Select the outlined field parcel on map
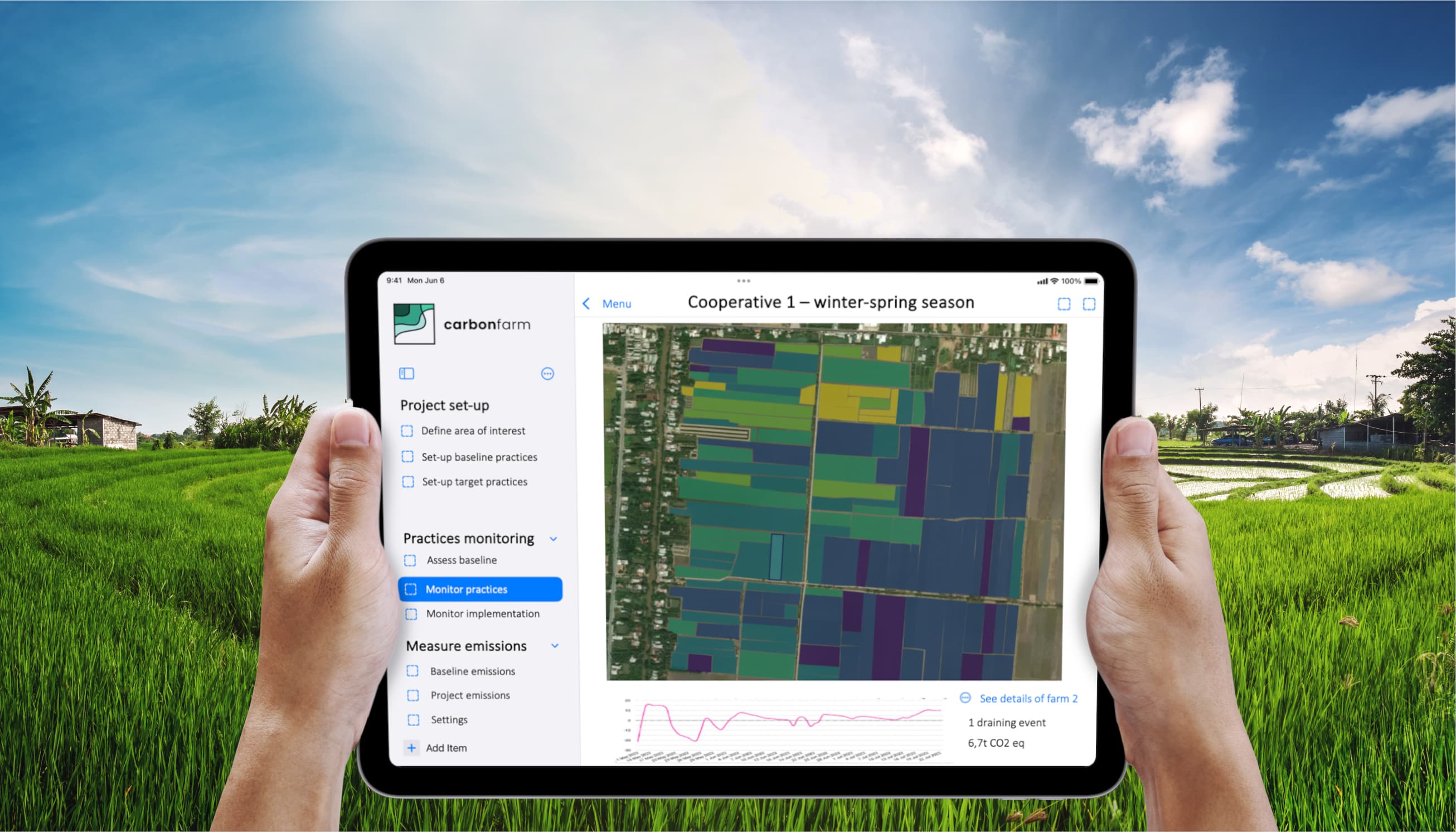The height and width of the screenshot is (832, 1456). coord(776,557)
